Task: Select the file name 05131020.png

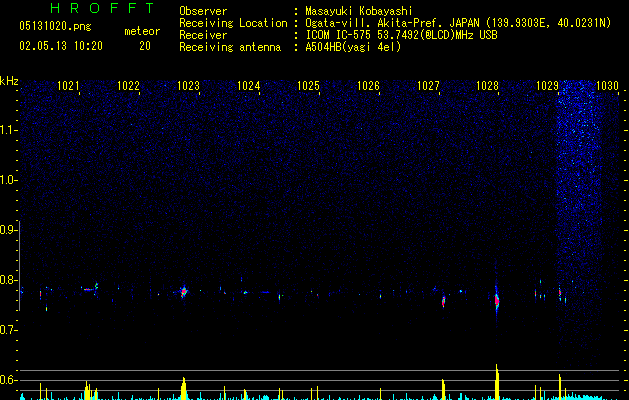Action: [55, 26]
